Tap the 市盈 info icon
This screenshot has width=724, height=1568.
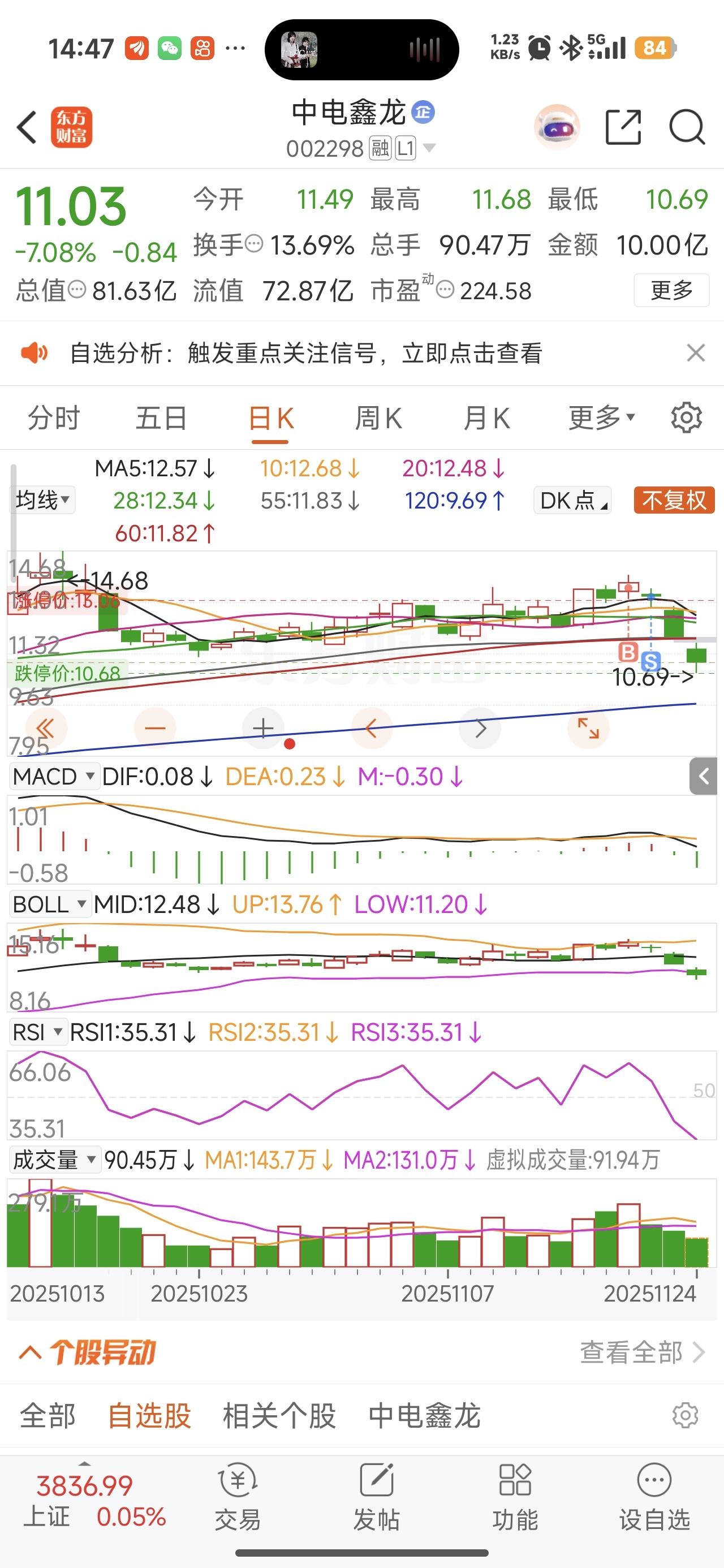point(445,290)
